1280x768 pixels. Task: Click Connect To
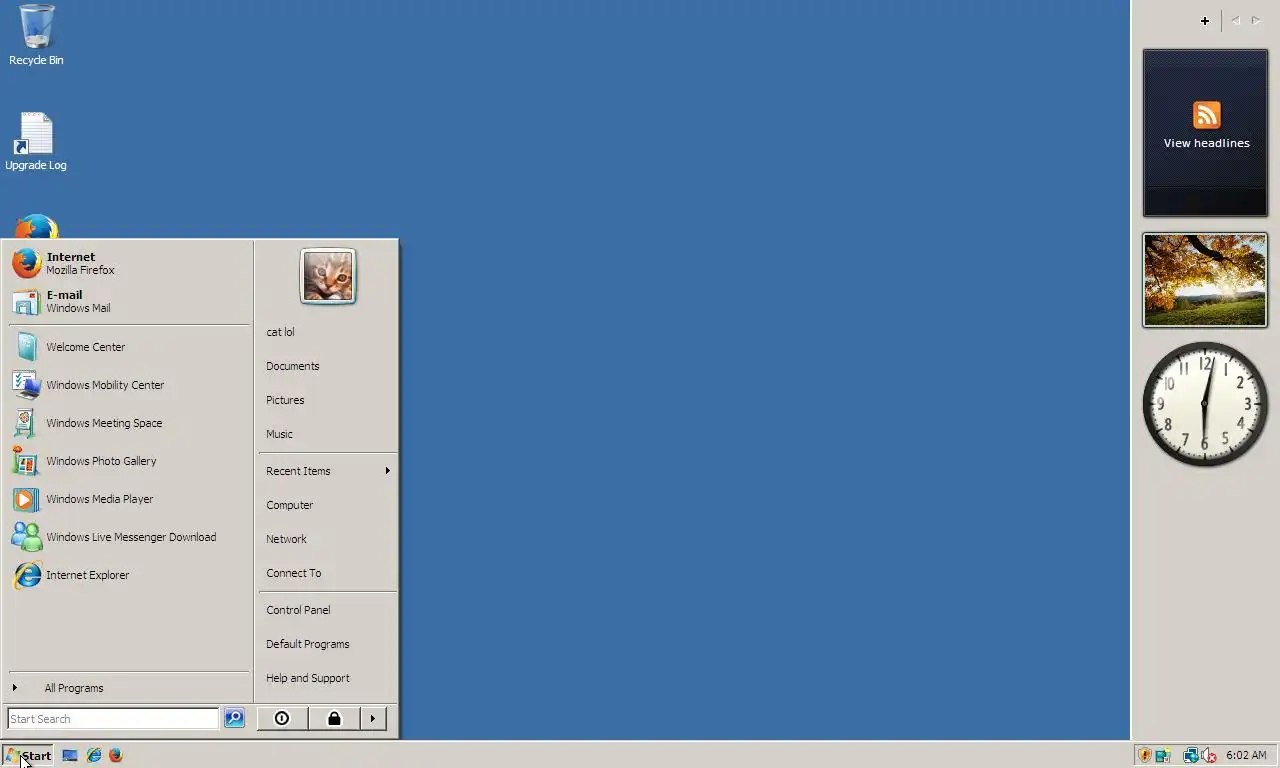click(327, 573)
